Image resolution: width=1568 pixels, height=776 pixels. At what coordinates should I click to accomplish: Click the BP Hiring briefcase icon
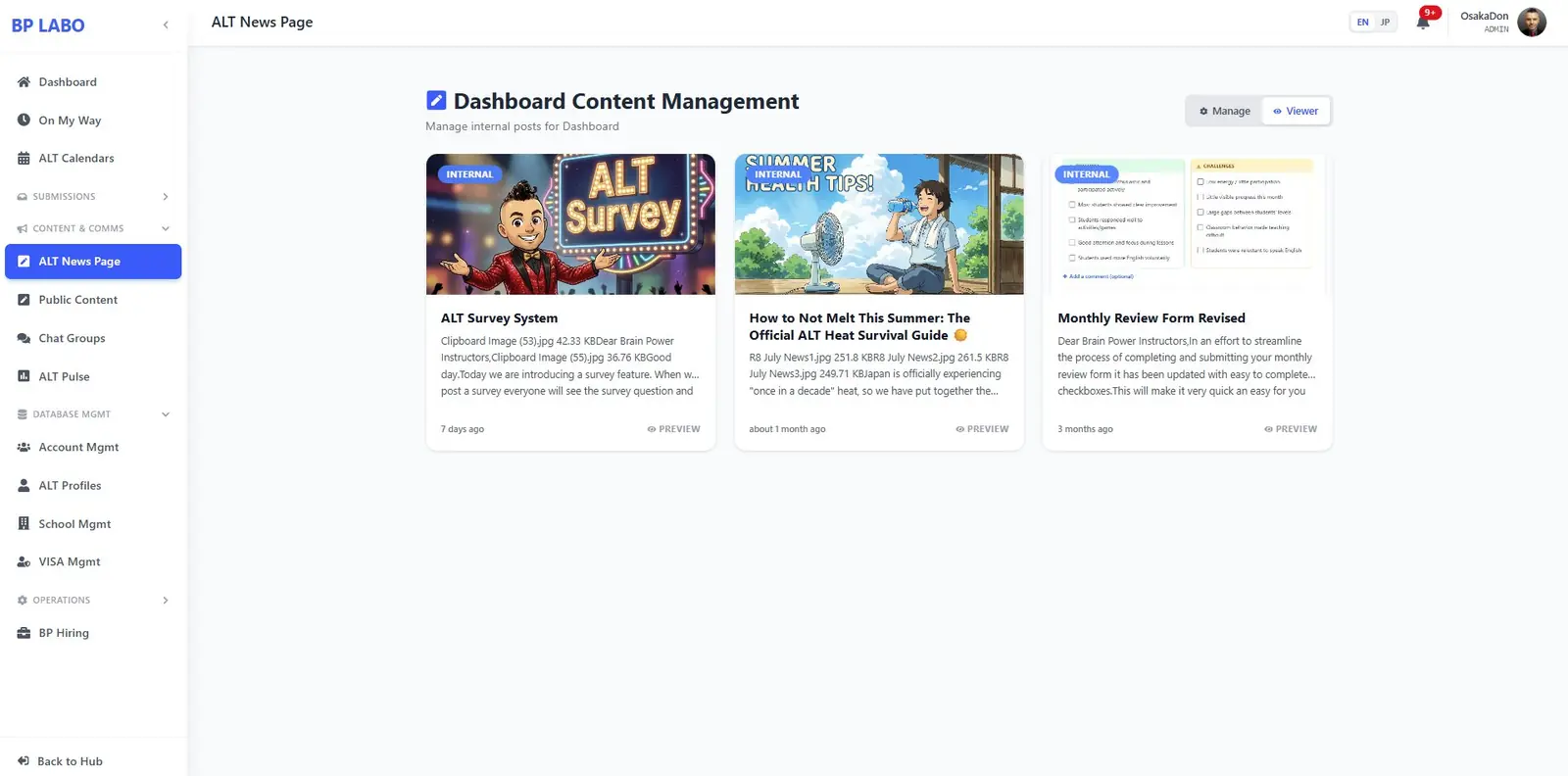(24, 633)
